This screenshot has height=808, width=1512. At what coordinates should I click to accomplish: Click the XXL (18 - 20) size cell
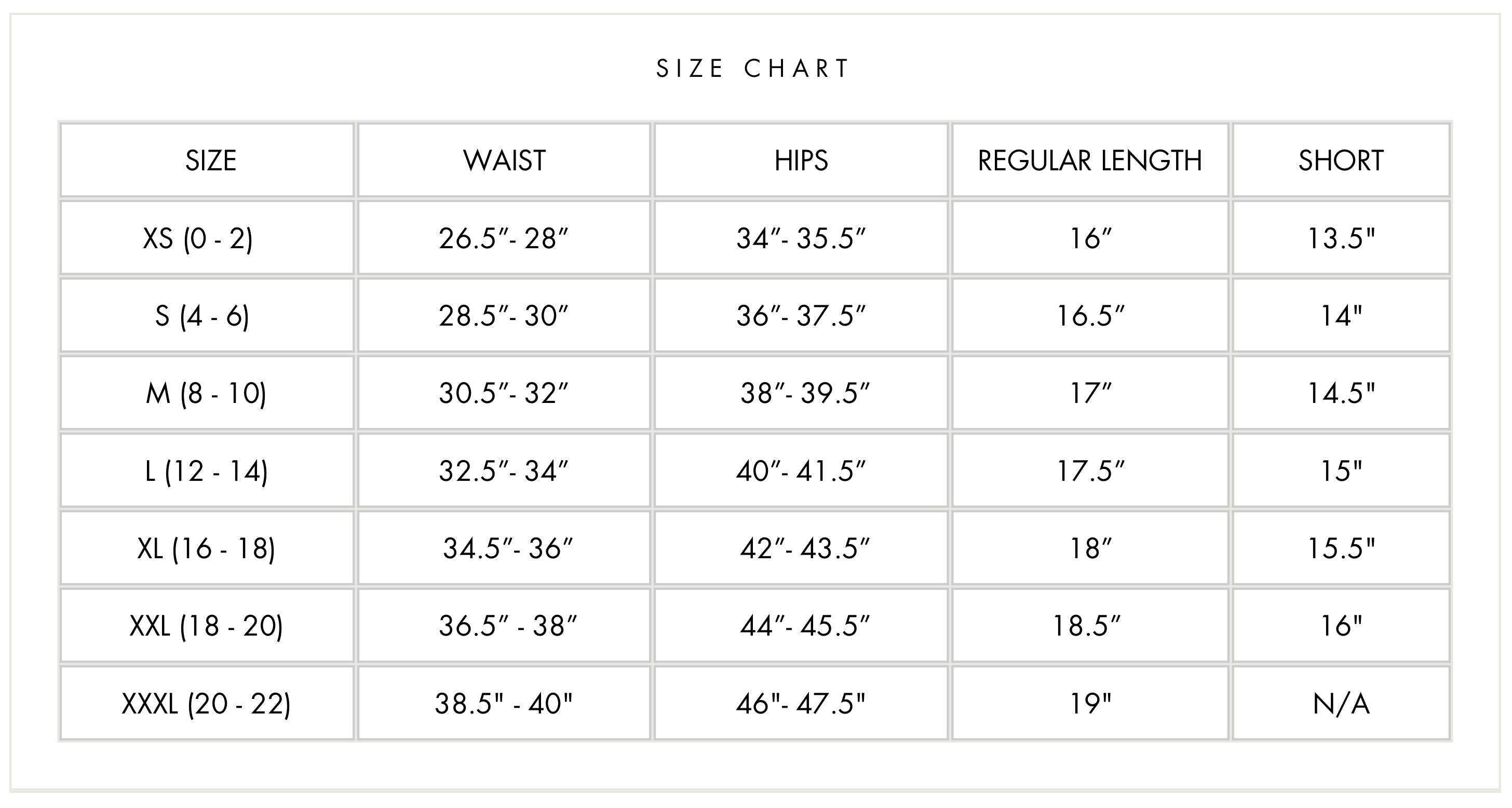[x=207, y=625]
